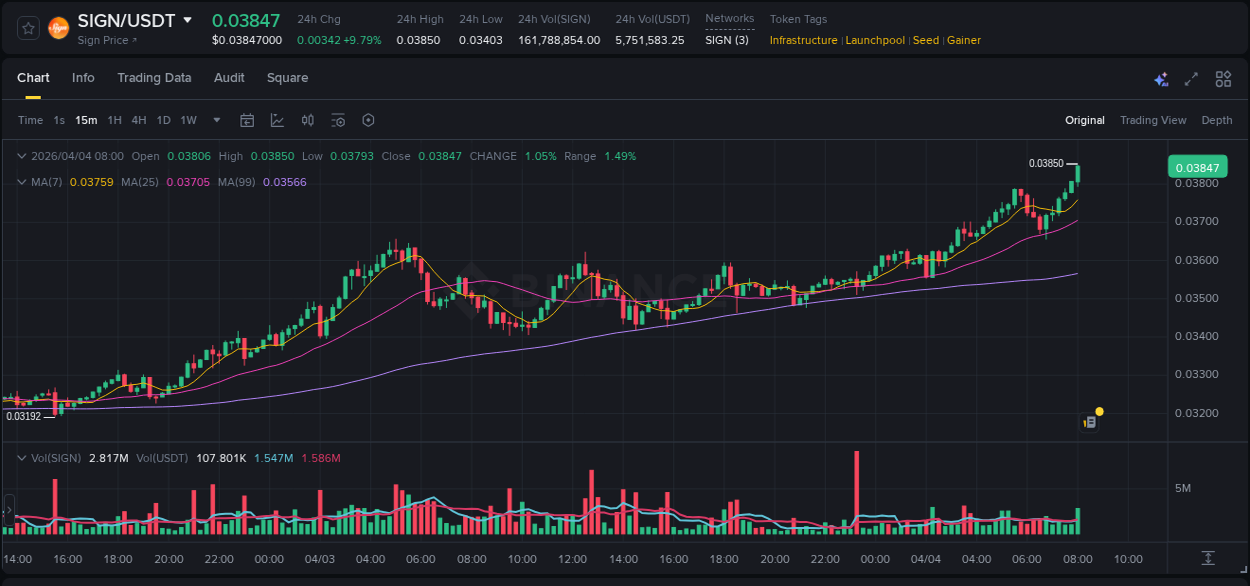Image resolution: width=1250 pixels, height=586 pixels.
Task: Expand chart to fullscreen with arrow icon
Action: (1191, 78)
